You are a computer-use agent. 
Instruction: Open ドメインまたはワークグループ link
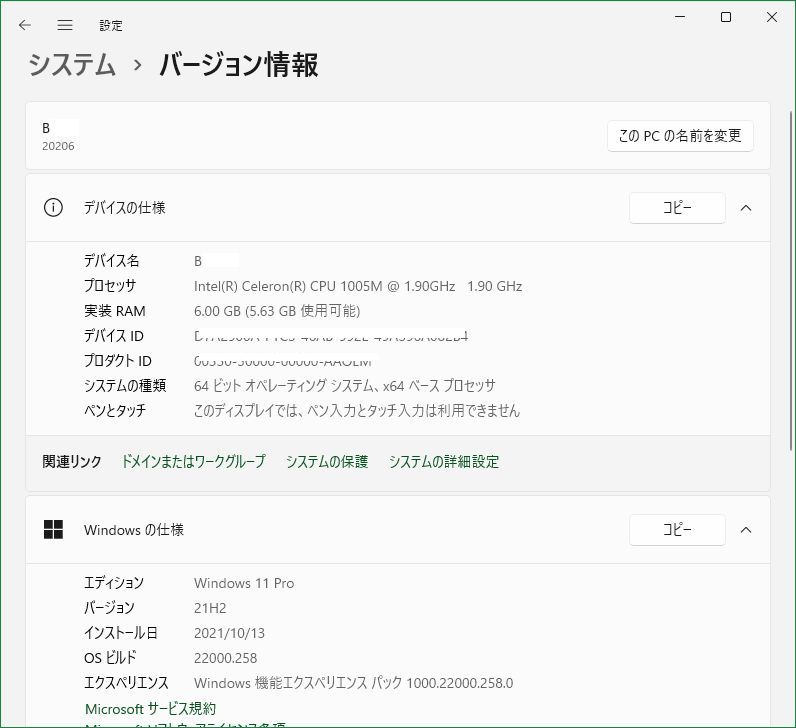[x=193, y=461]
